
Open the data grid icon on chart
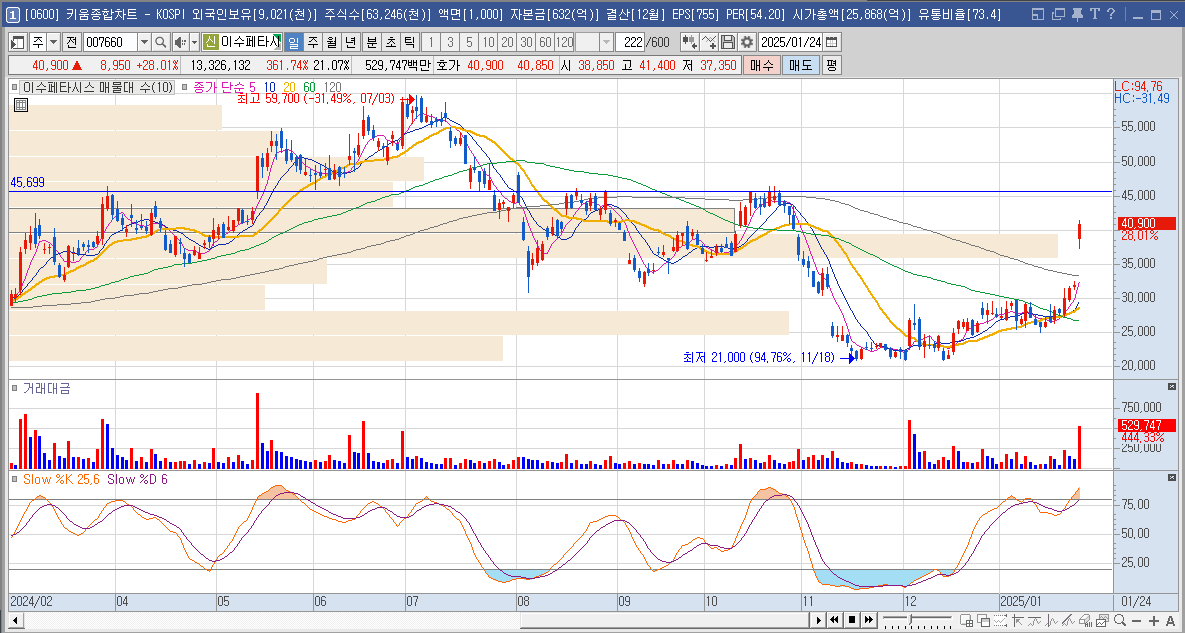(x=20, y=105)
